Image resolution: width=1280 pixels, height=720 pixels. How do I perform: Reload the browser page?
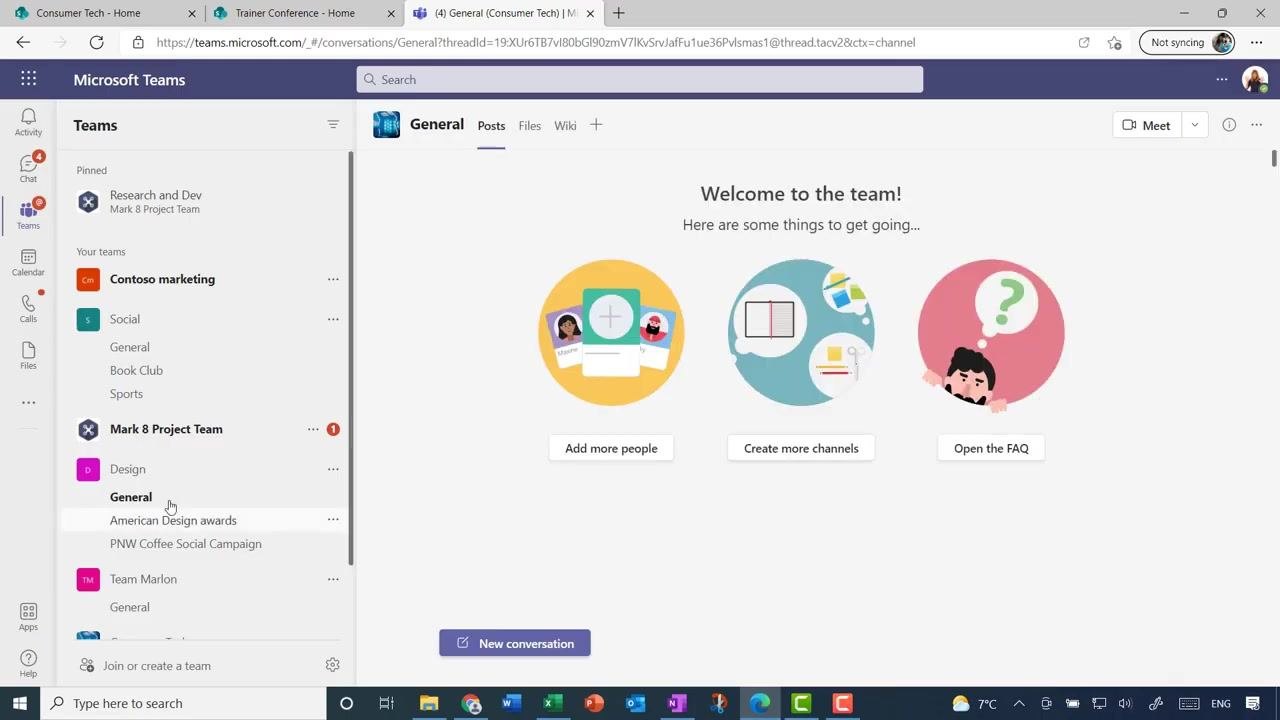point(96,42)
